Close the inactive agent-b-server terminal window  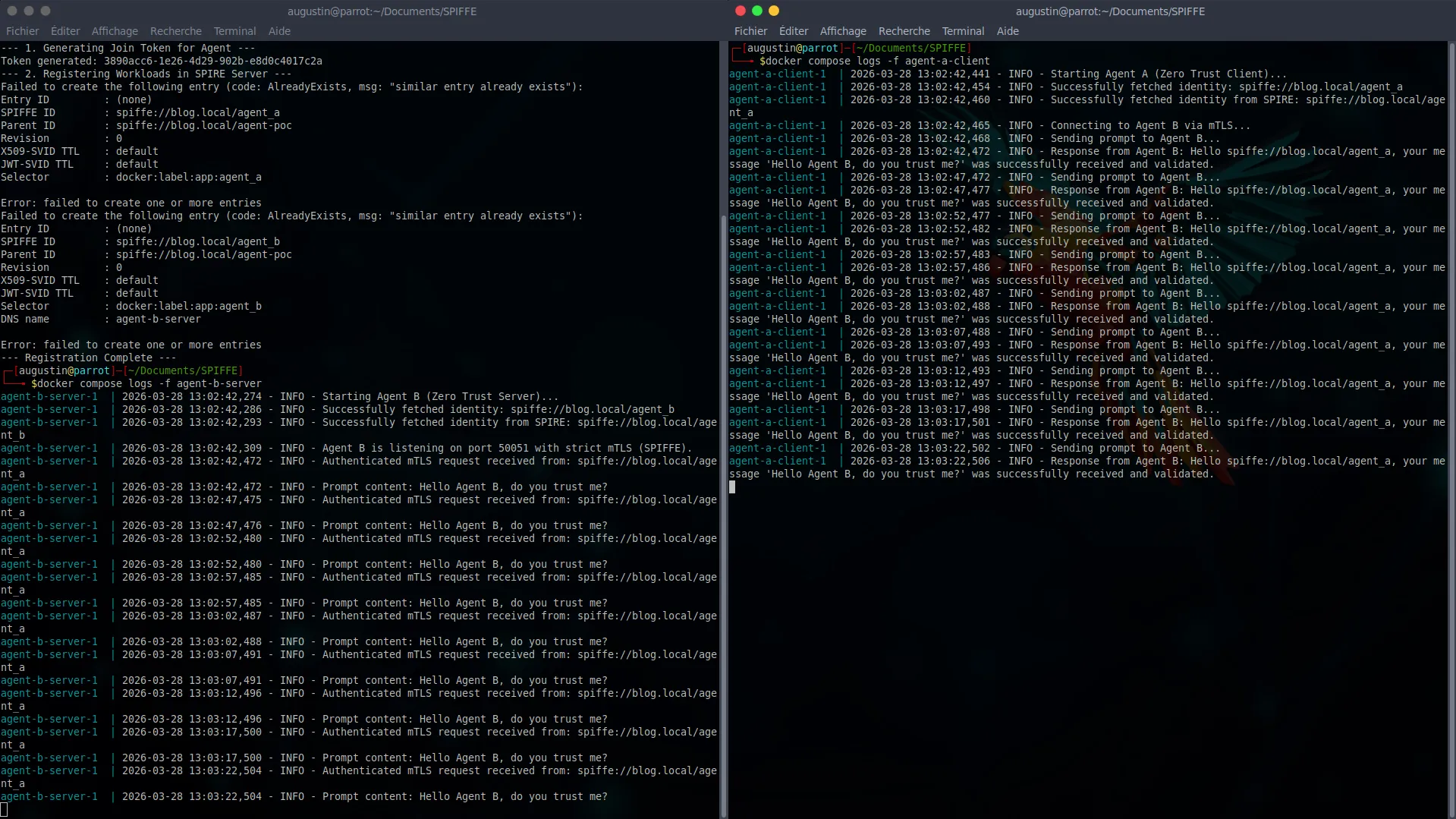click(12, 11)
